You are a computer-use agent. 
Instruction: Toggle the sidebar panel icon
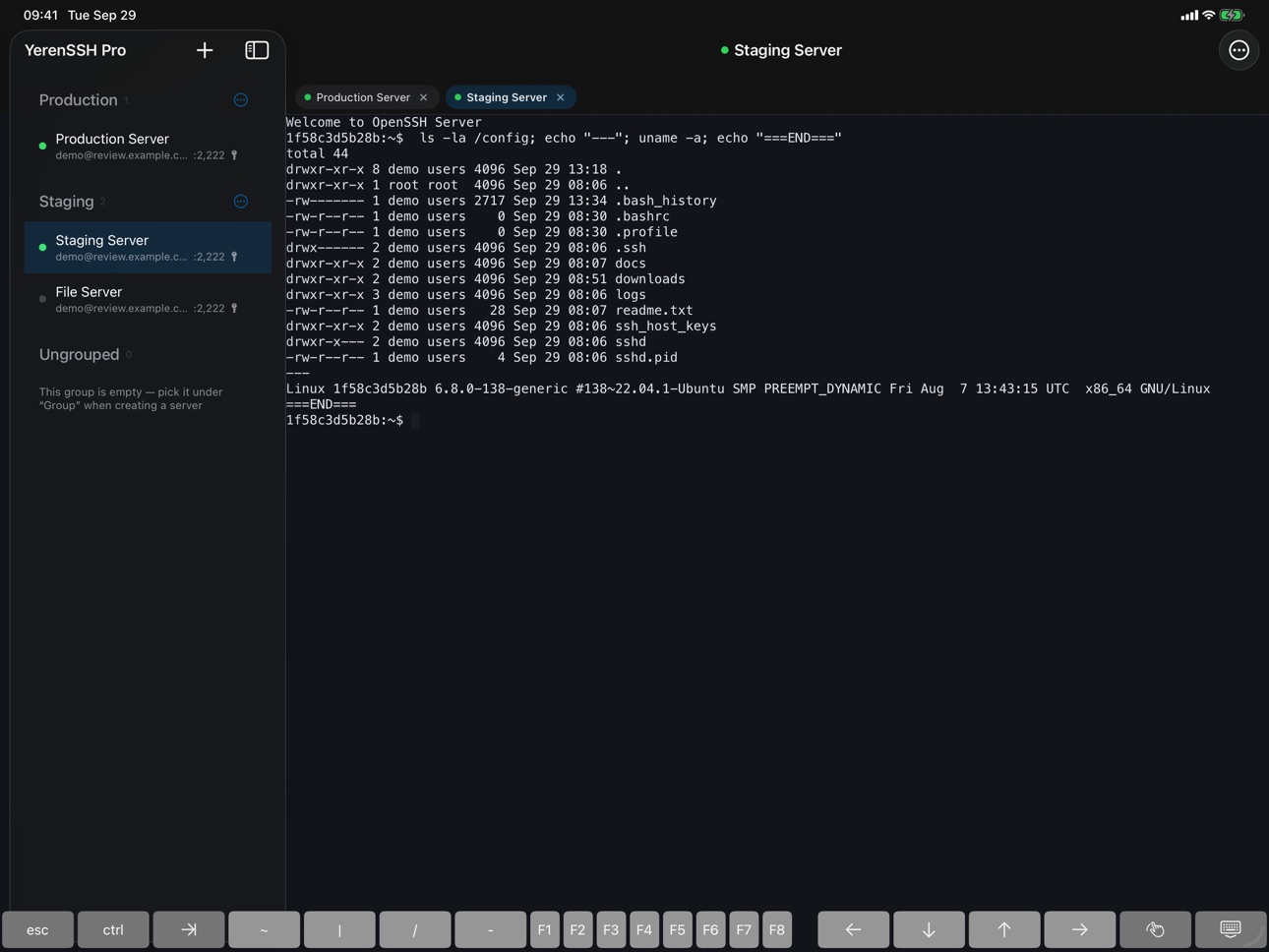[257, 50]
